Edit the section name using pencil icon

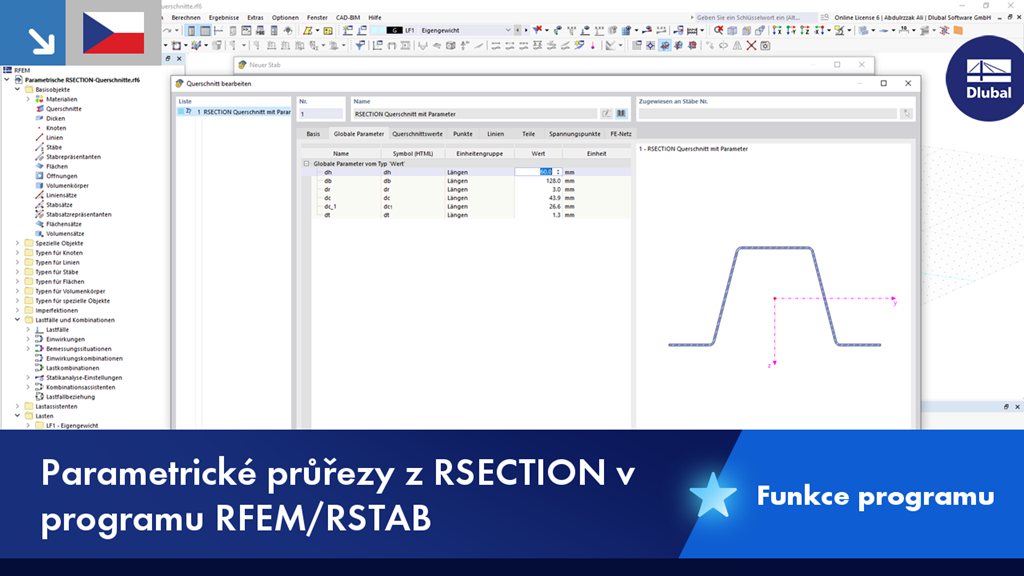point(605,111)
